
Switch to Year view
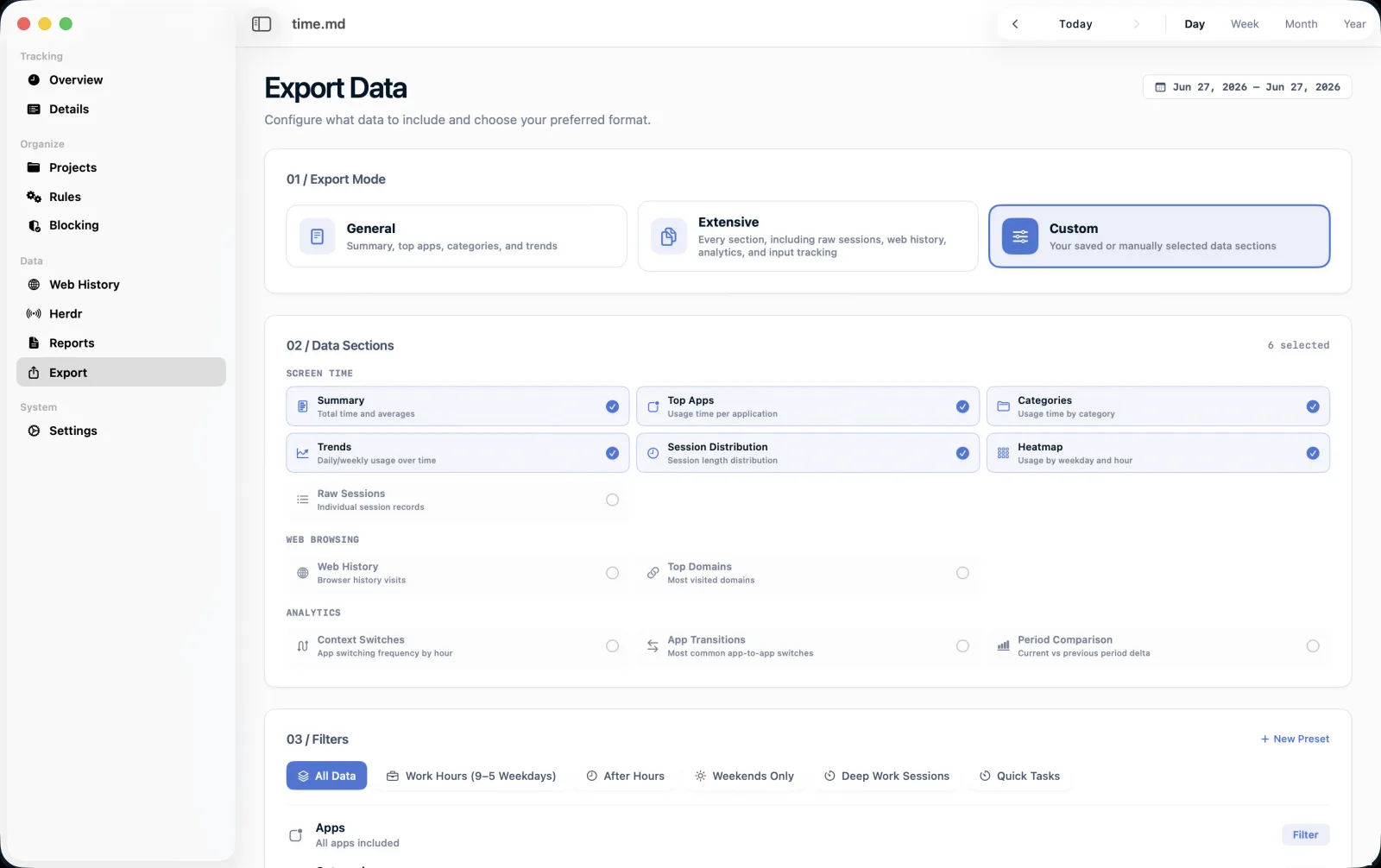(x=1354, y=24)
